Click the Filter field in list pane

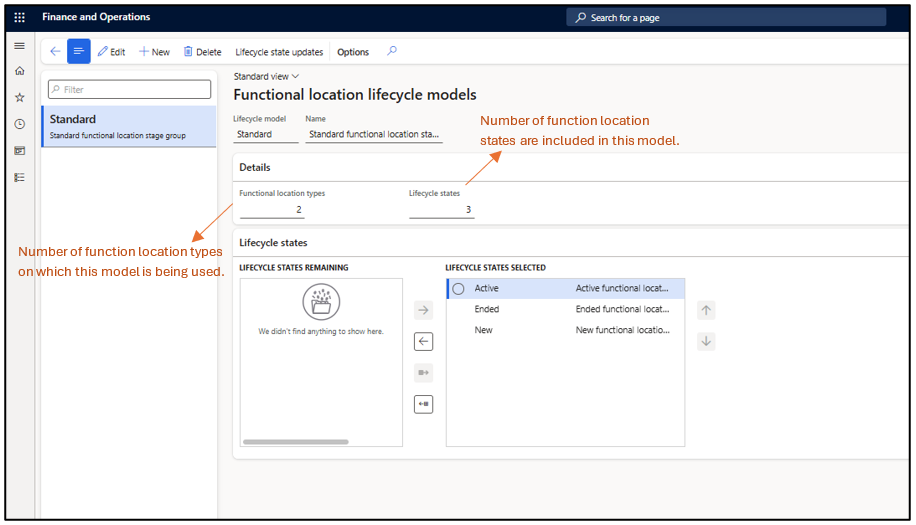click(129, 89)
